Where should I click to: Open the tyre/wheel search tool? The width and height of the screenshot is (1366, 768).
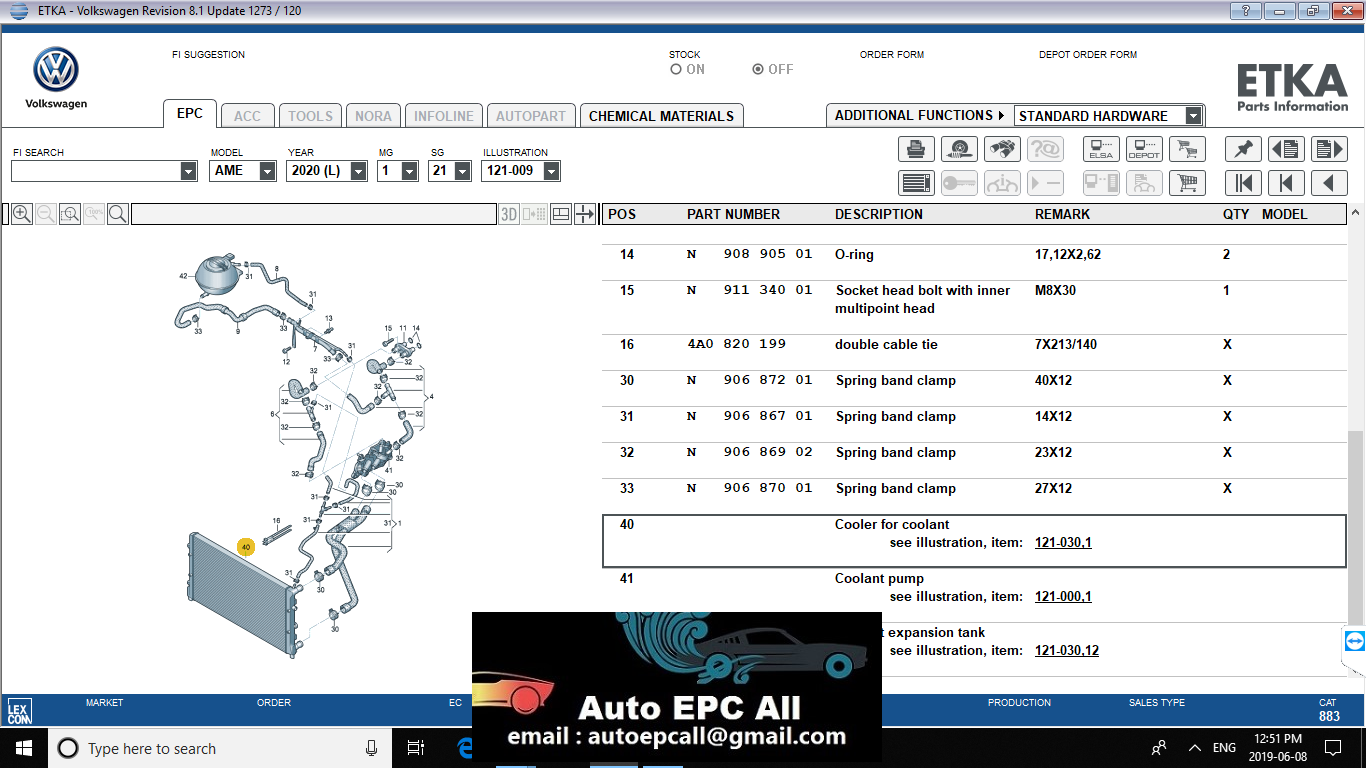[958, 148]
